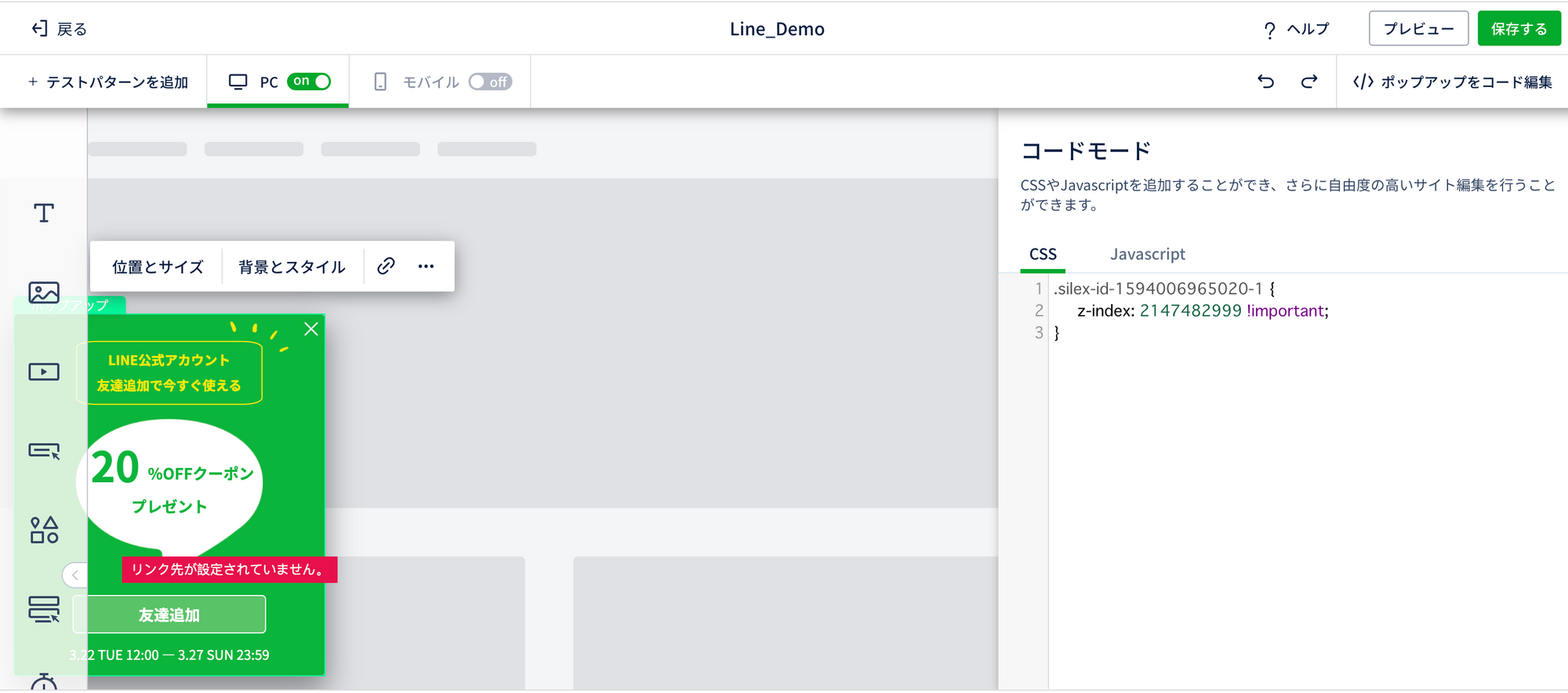Viewport: 1568px width, 693px height.
Task: Click the closing brace on code line 3
Action: (x=1057, y=333)
